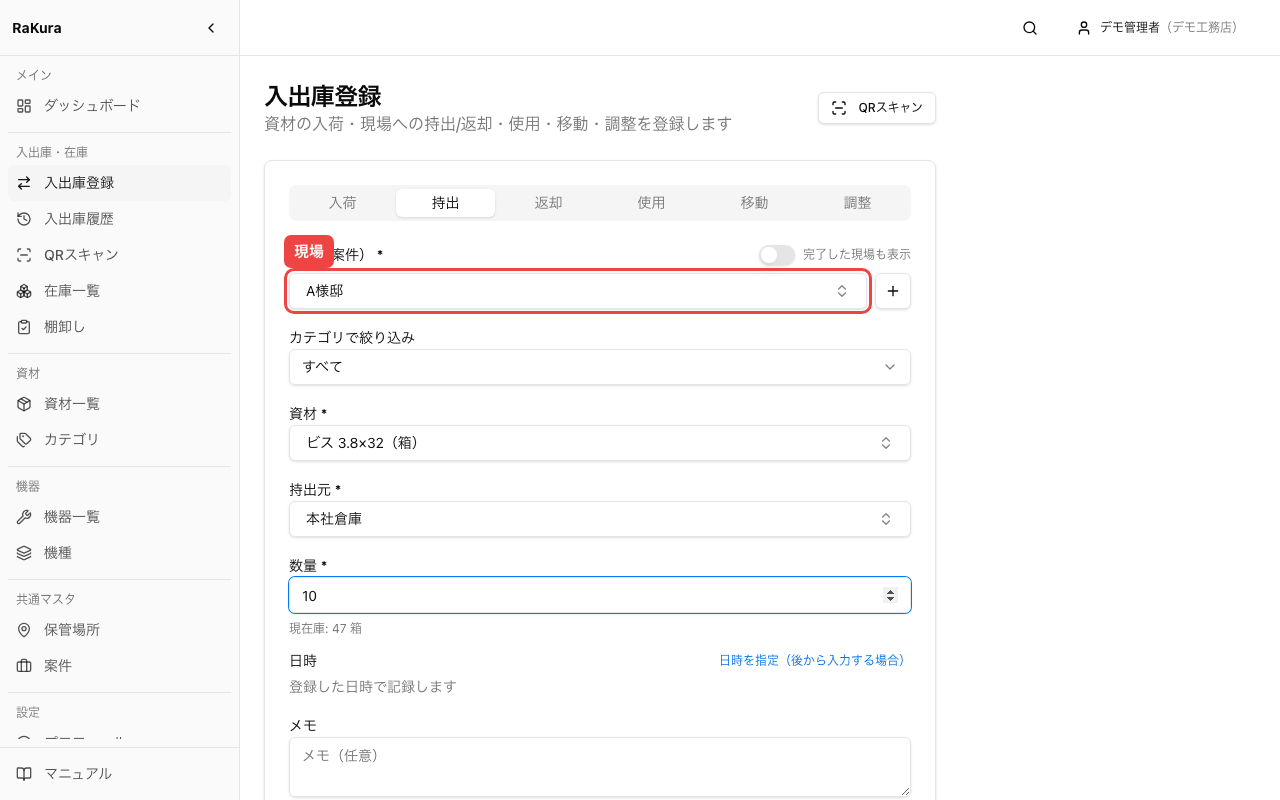This screenshot has width=1280, height=800.
Task: Select the 持出 tab
Action: tap(445, 203)
